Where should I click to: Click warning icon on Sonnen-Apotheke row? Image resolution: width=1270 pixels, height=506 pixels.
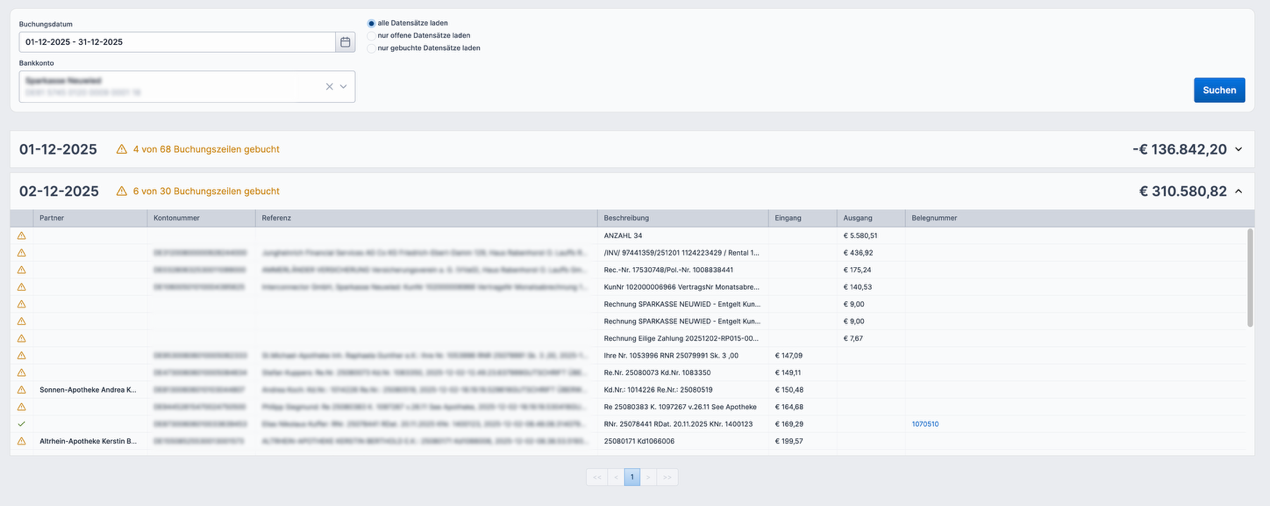(x=21, y=390)
